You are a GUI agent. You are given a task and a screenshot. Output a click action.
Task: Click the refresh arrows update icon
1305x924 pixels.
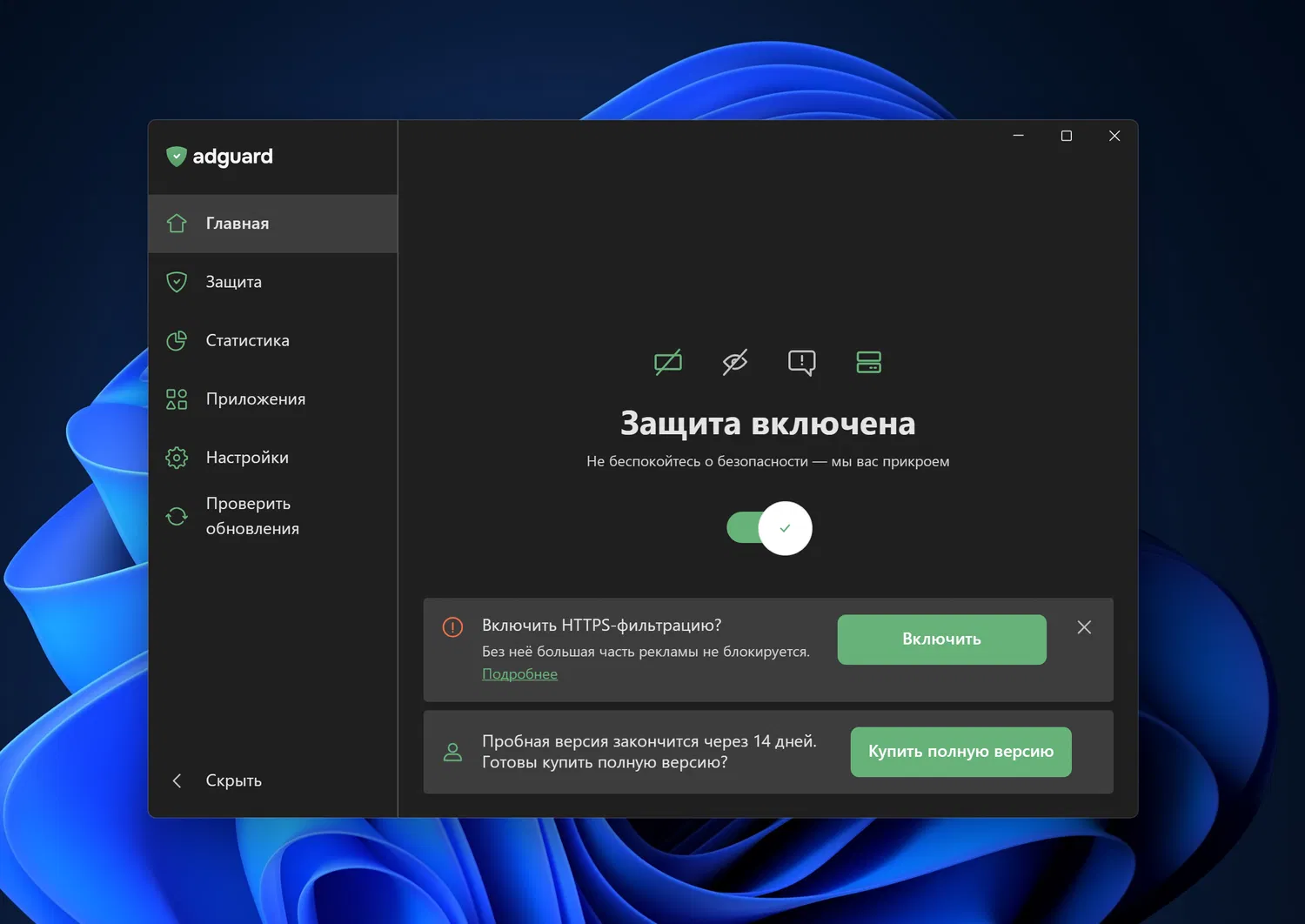177,516
